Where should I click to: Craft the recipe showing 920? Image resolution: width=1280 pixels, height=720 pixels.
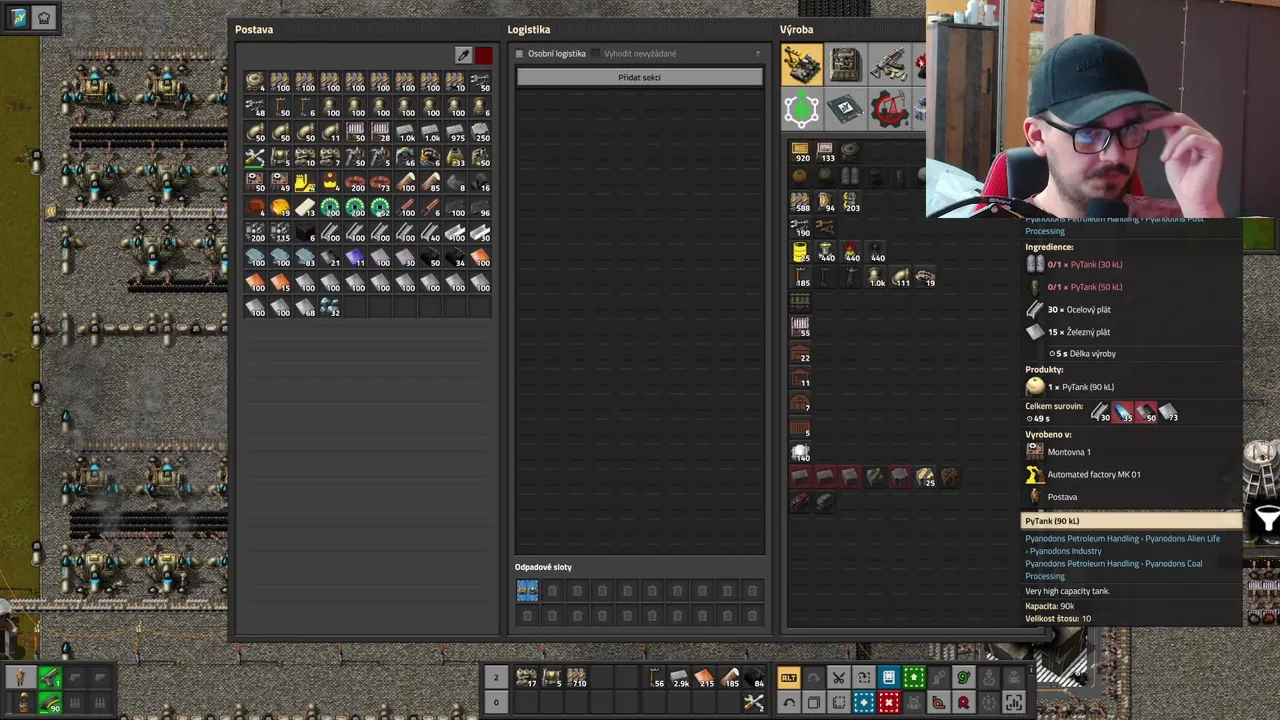click(x=800, y=152)
